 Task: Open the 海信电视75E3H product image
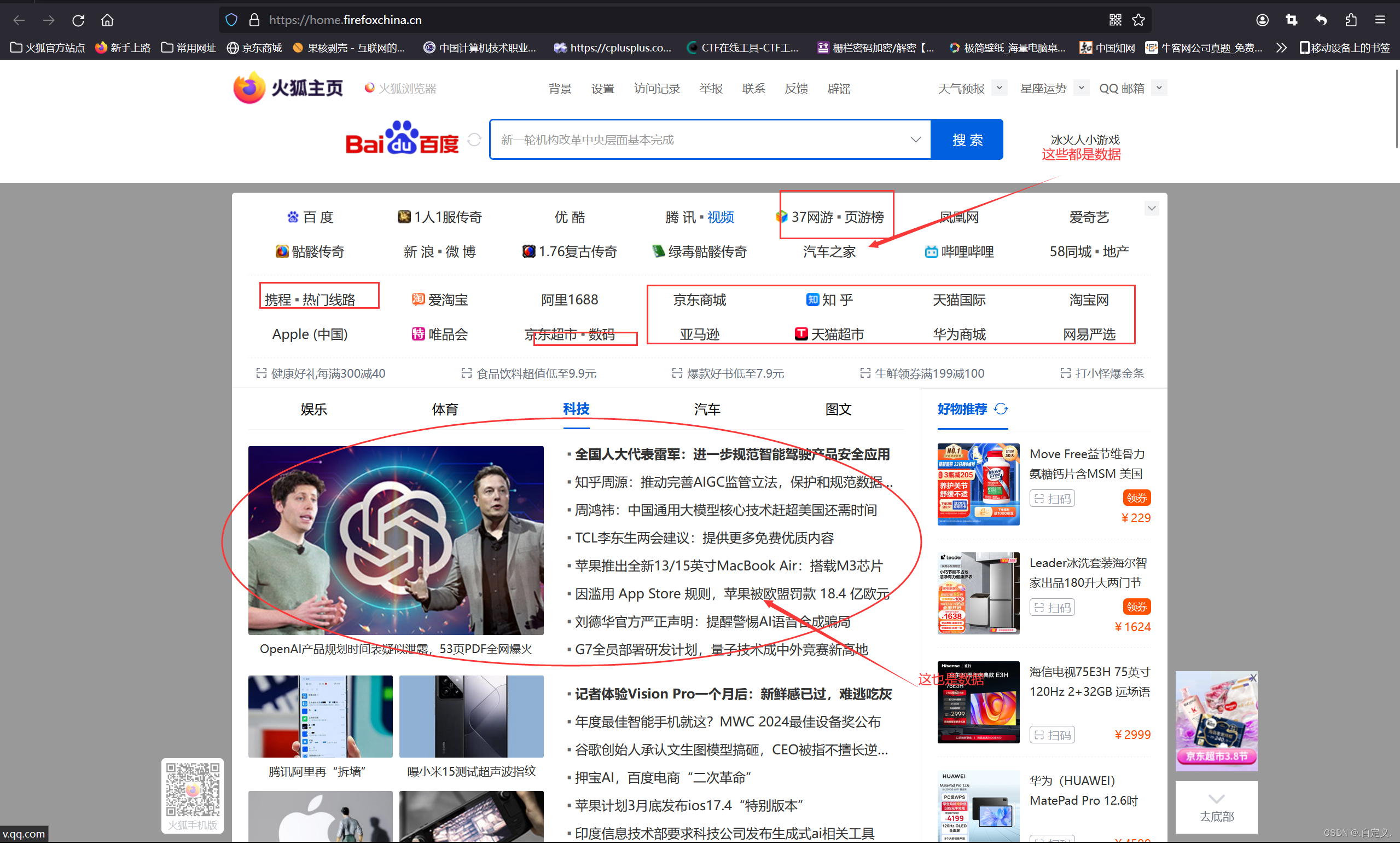[x=978, y=702]
